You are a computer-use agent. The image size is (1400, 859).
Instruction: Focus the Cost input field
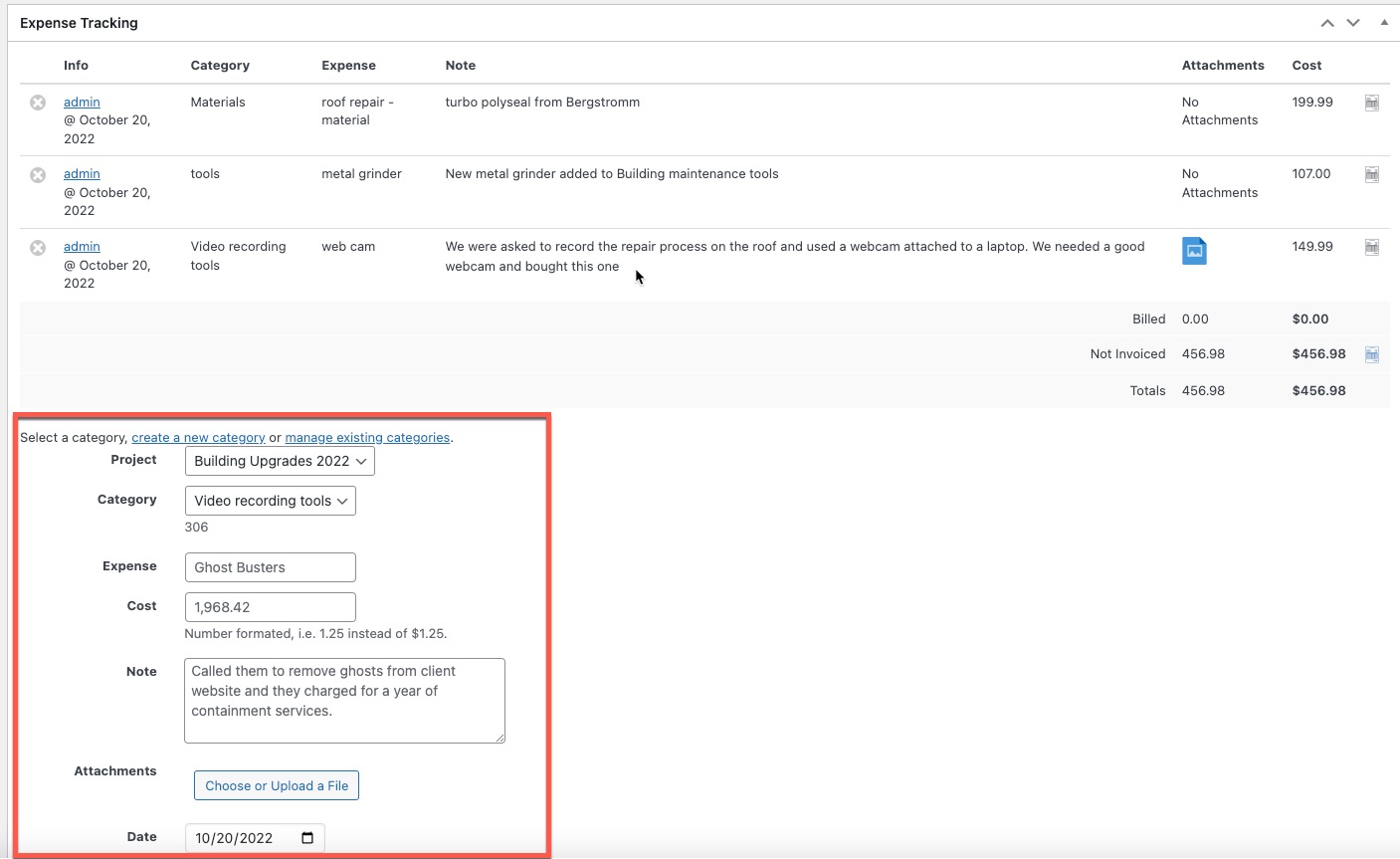coord(270,607)
